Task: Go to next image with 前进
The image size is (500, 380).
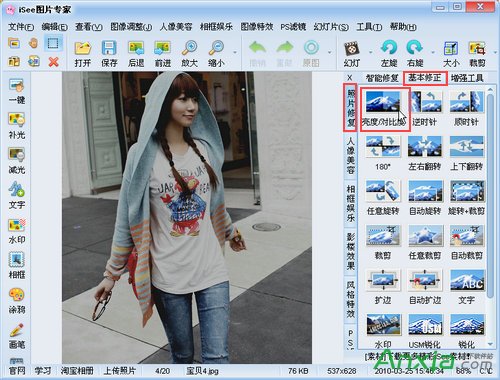Action: point(163,53)
